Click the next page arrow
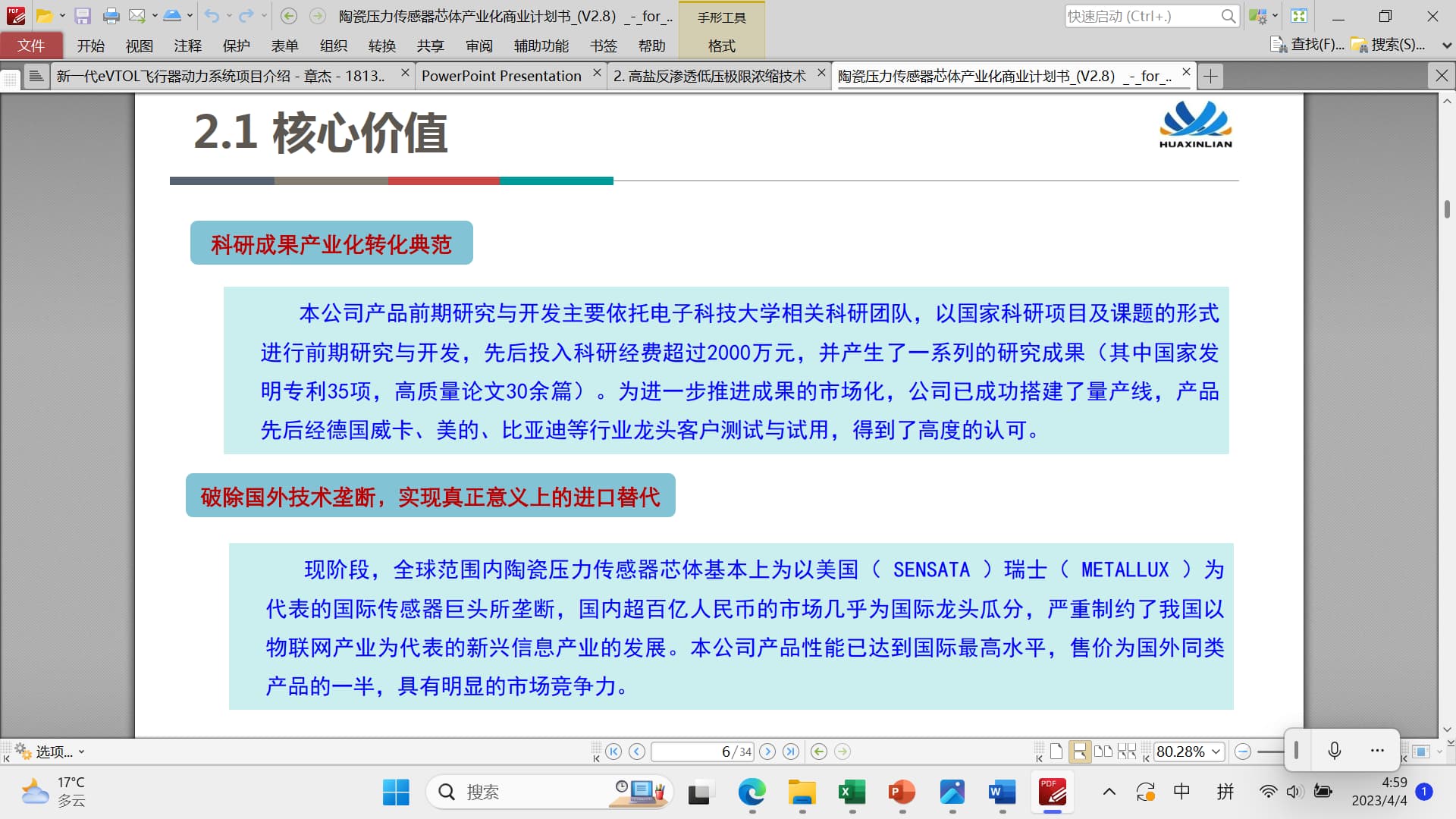This screenshot has height=819, width=1456. (767, 752)
